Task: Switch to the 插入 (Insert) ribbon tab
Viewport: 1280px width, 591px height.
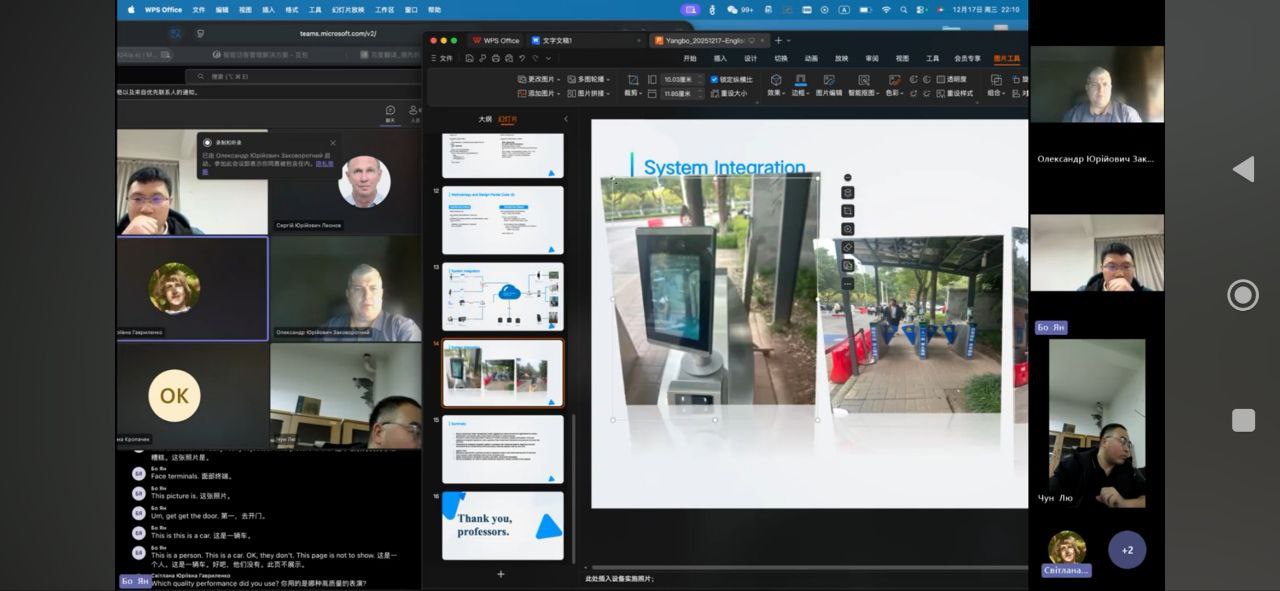Action: (720, 58)
